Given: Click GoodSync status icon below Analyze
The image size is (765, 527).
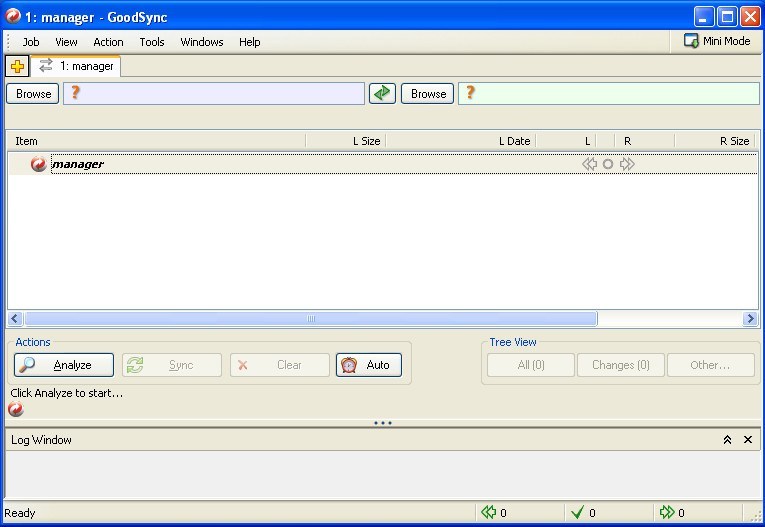Looking at the screenshot, I should click(x=16, y=409).
